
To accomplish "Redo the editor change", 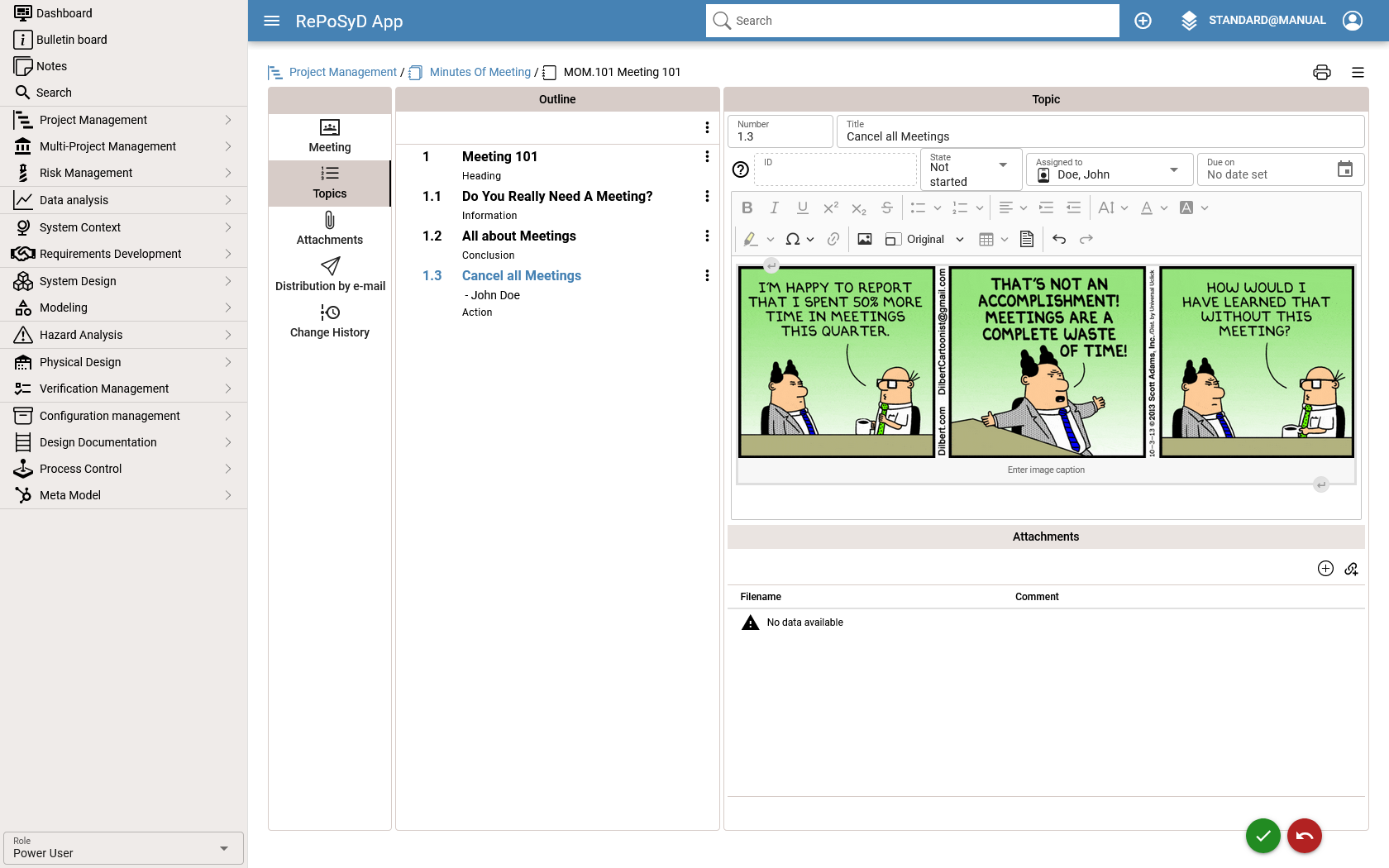I will [x=1086, y=239].
